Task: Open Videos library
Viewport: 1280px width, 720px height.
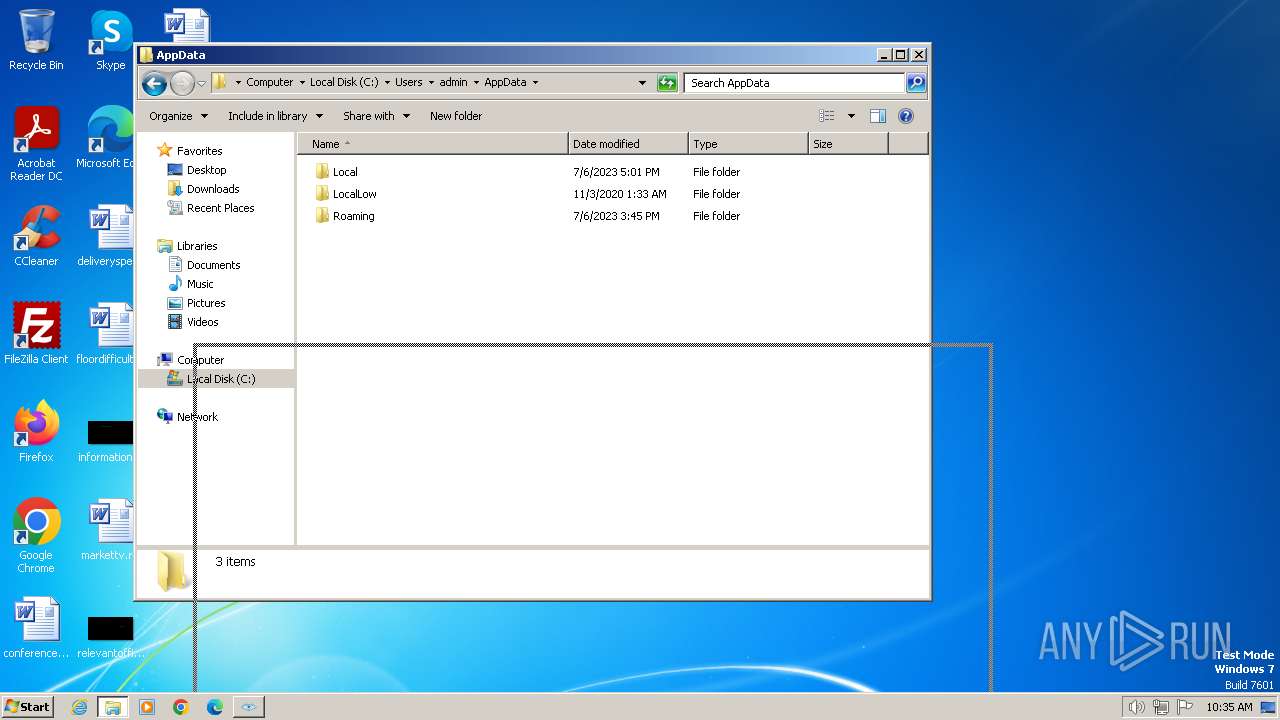Action: click(202, 322)
